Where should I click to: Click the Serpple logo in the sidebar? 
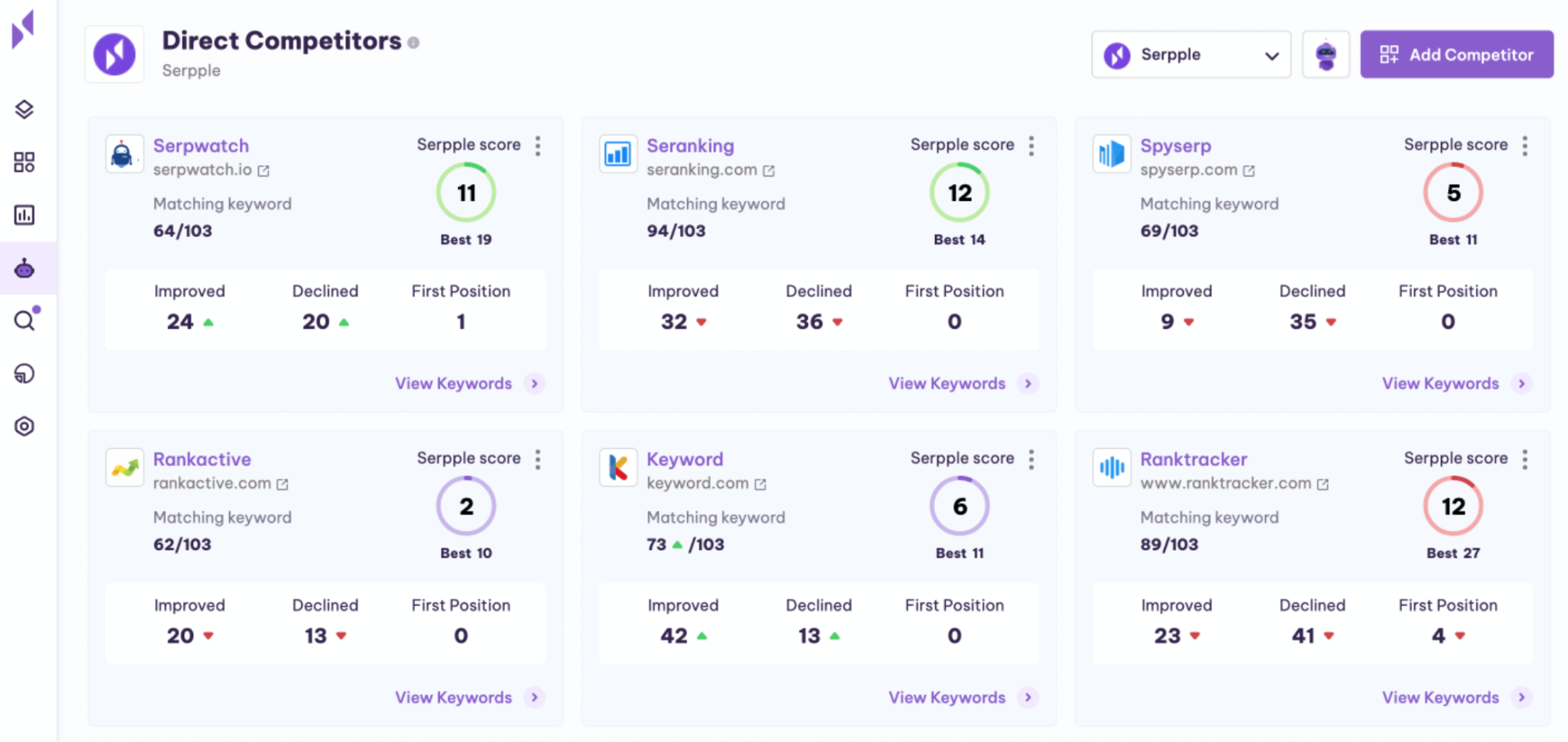click(24, 30)
